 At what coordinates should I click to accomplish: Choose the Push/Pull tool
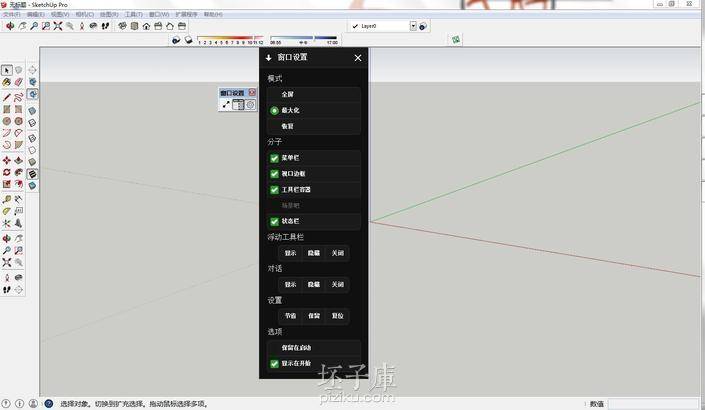point(18,160)
